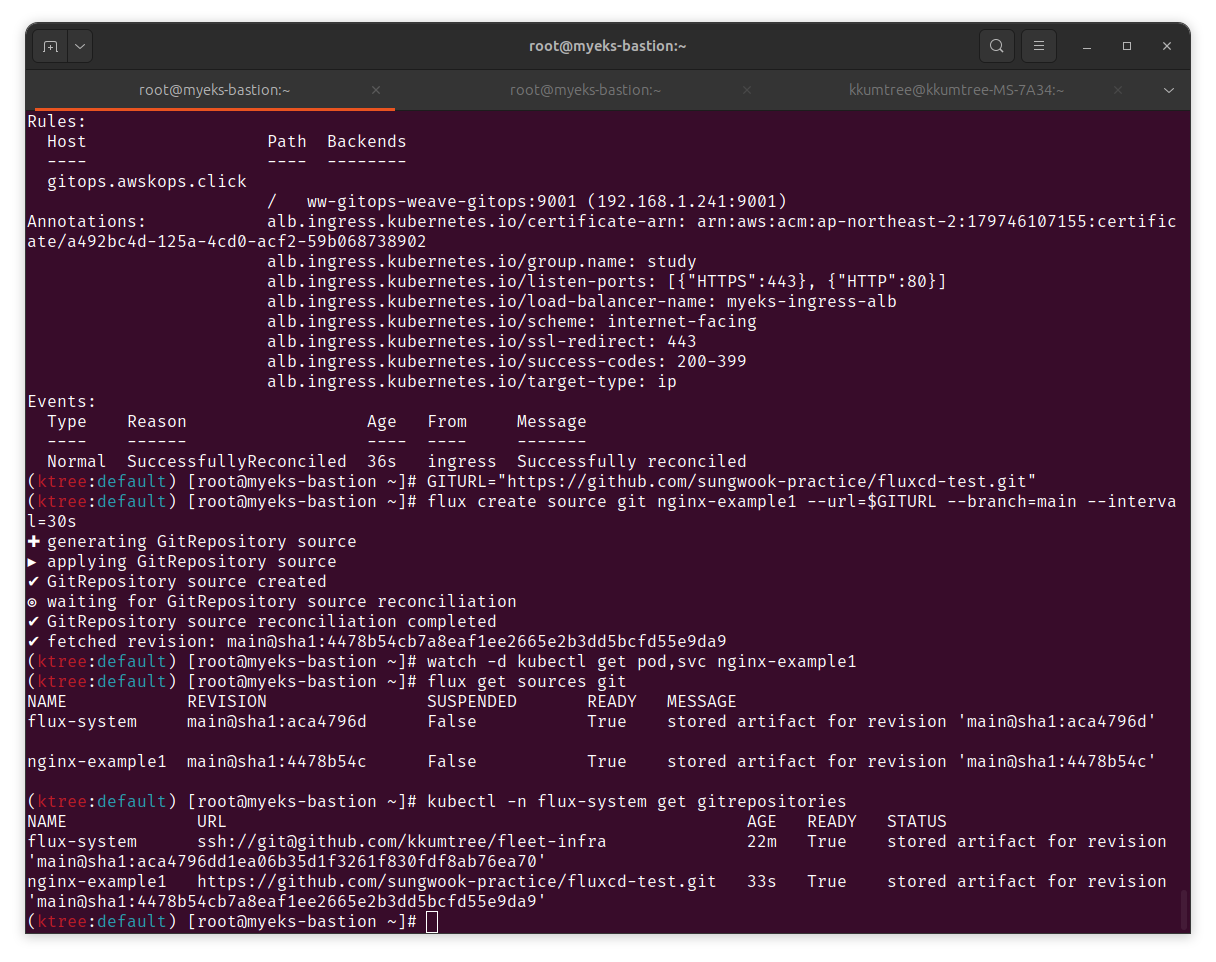
Task: Open a new terminal tab
Action: pyautogui.click(x=50, y=46)
